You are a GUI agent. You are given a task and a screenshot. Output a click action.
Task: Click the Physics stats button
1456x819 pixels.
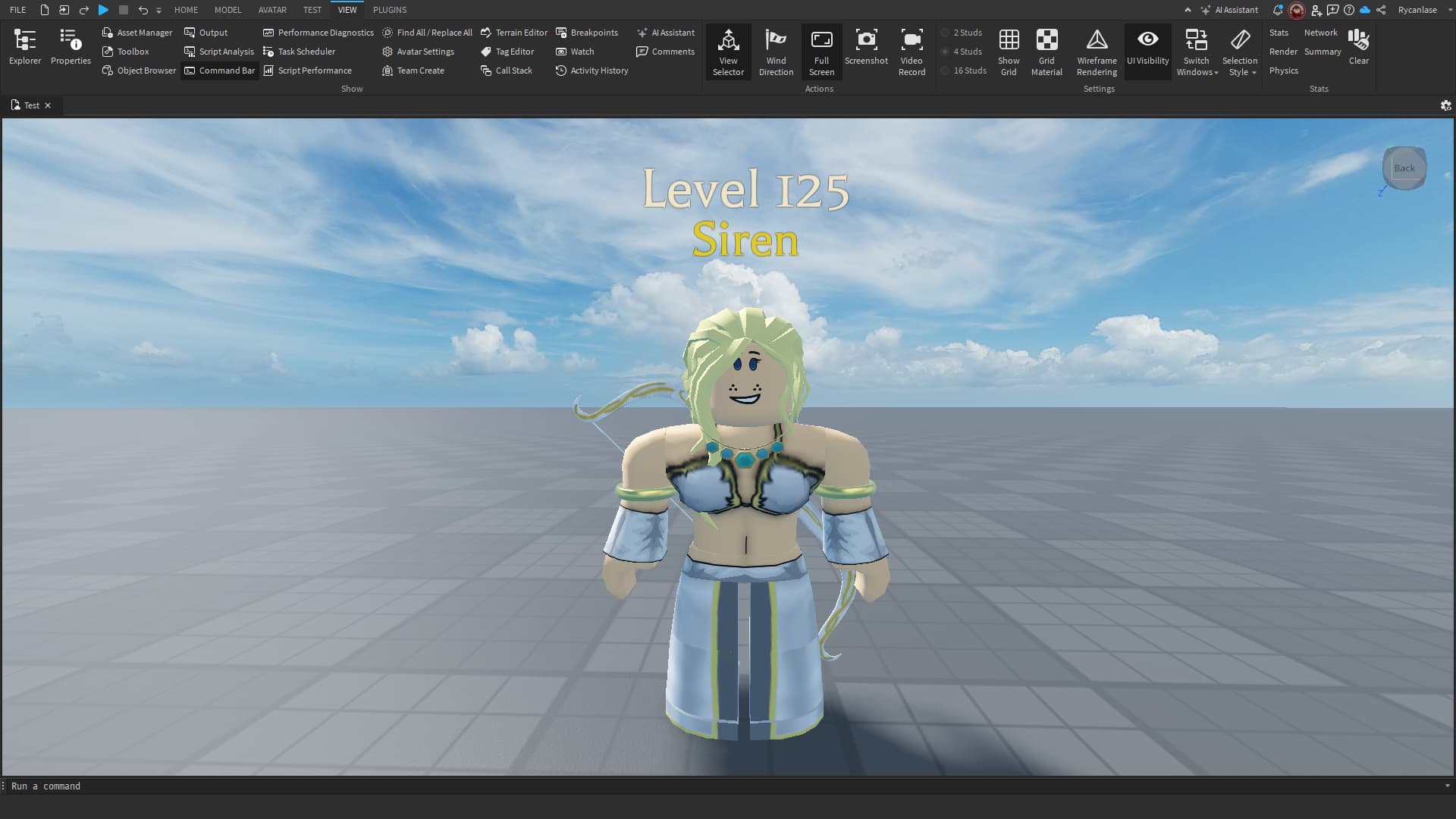point(1283,71)
